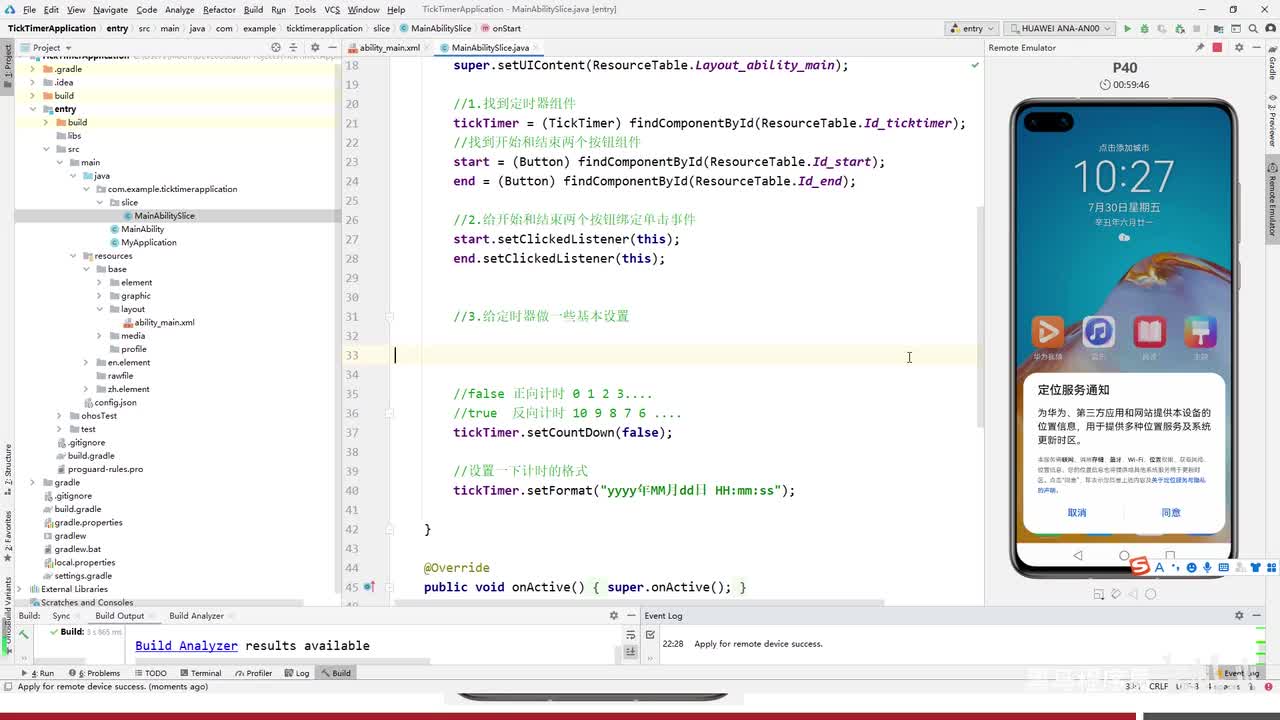Open the Refactor menu
The width and height of the screenshot is (1280, 720).
point(219,10)
